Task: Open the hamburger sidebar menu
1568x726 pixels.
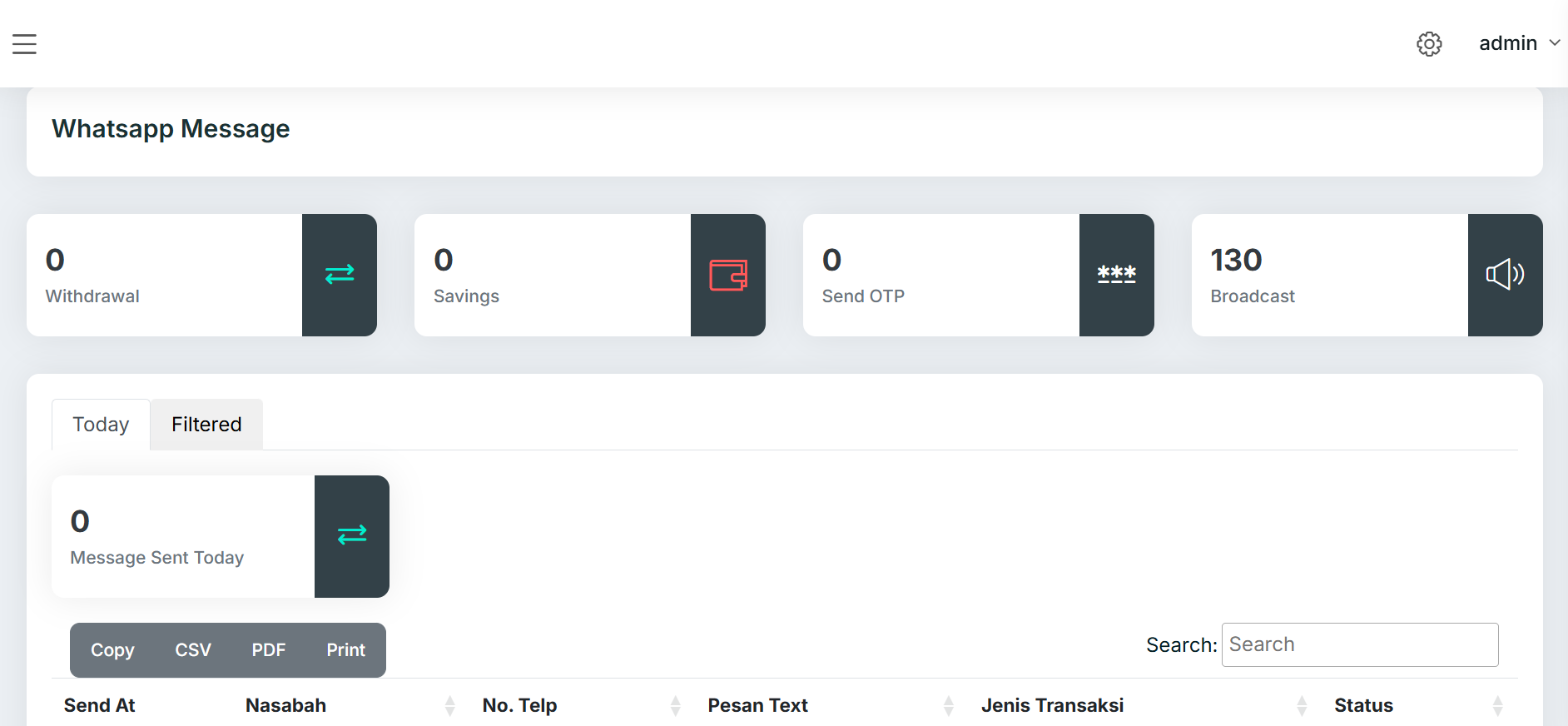Action: coord(24,44)
